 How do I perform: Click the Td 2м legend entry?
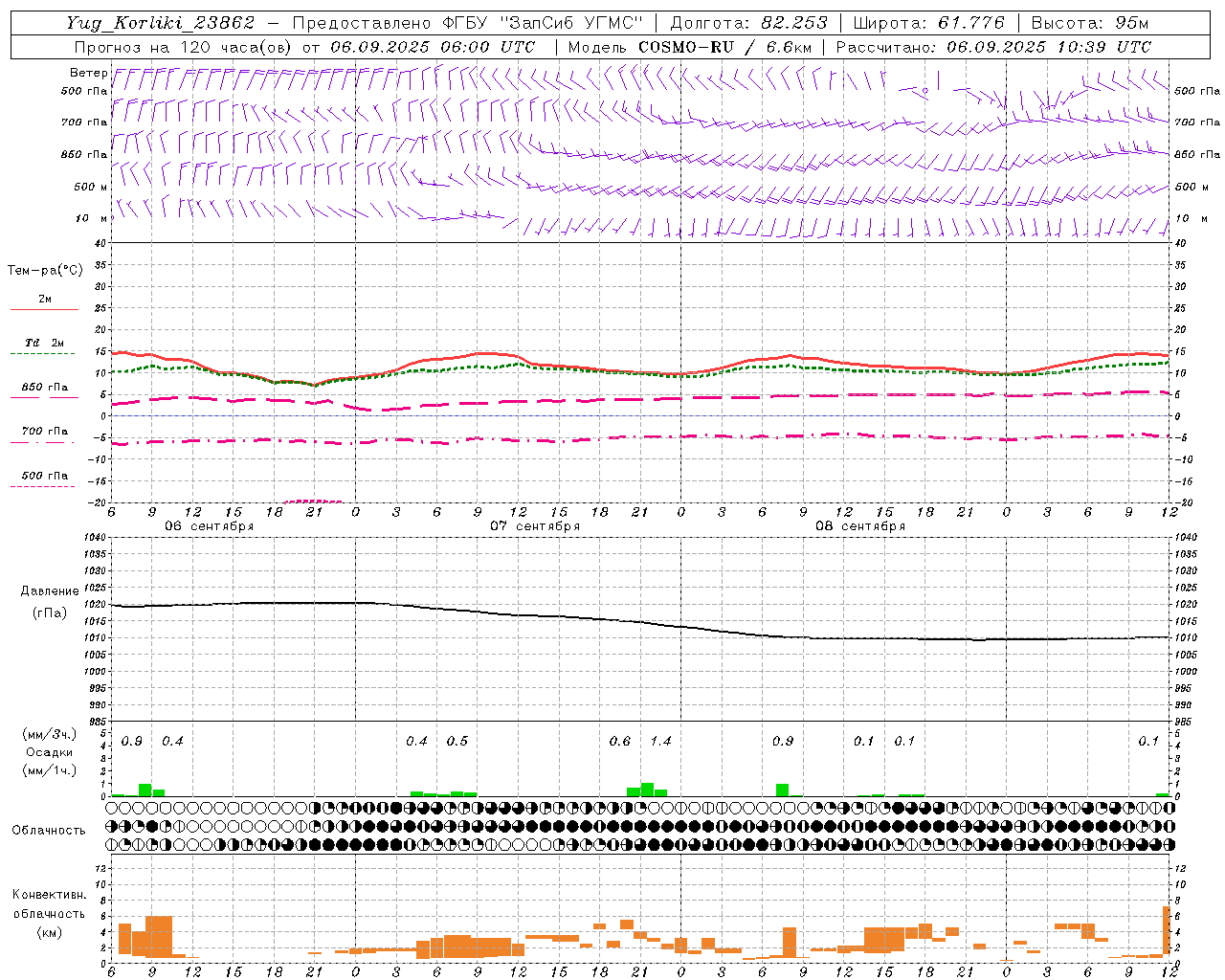click(45, 343)
